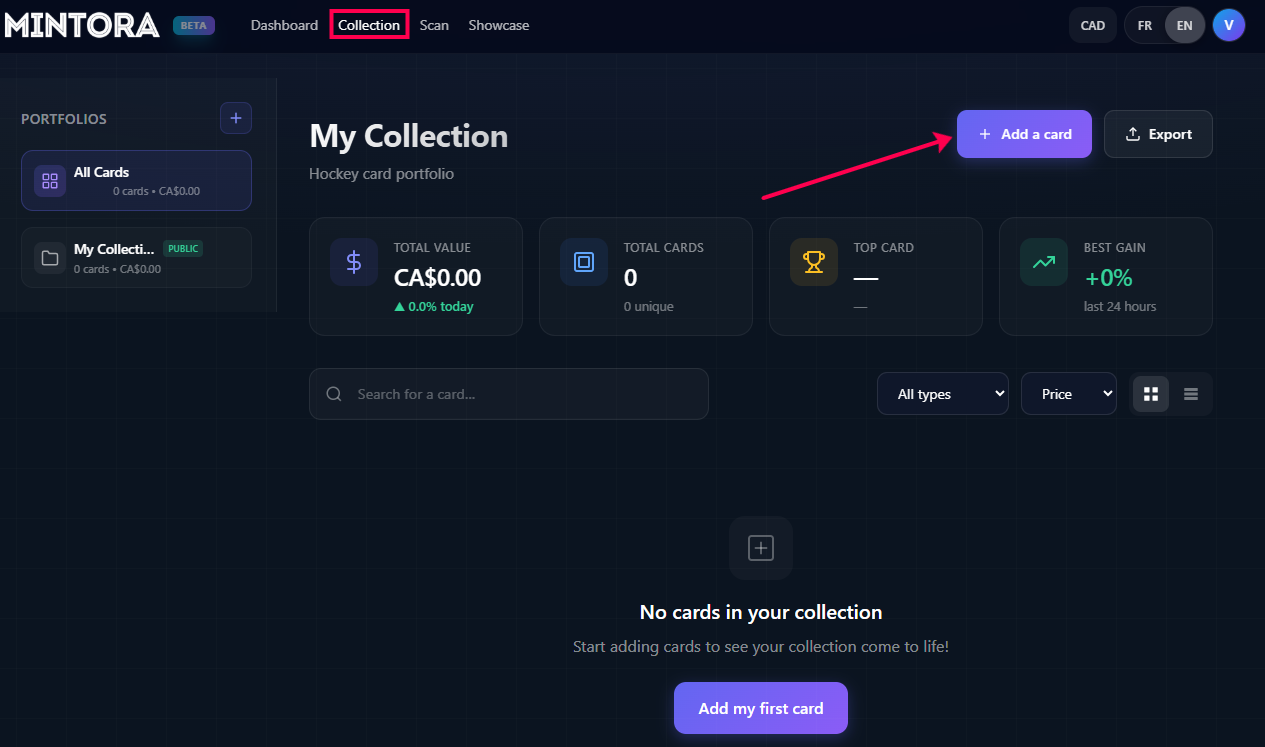Switch to grid view layout
The height and width of the screenshot is (747, 1265).
pyautogui.click(x=1151, y=394)
